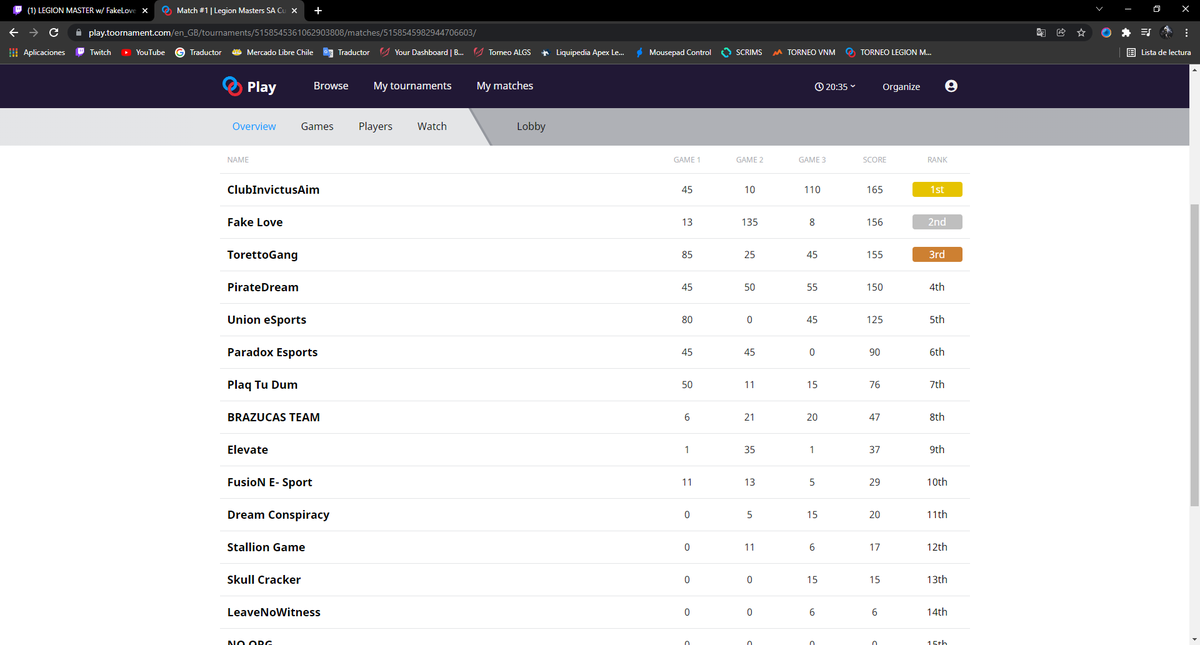Switch to the Games tab
The image size is (1200, 645).
point(317,126)
